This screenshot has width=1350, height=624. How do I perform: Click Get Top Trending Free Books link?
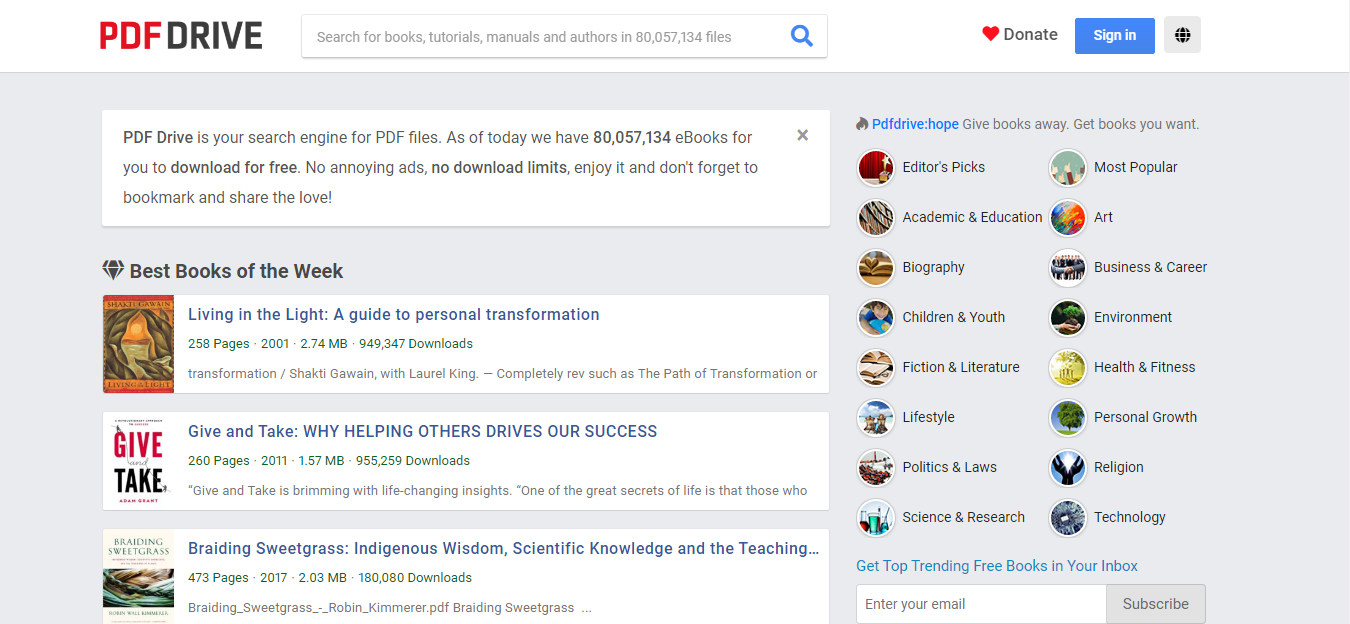click(x=997, y=566)
